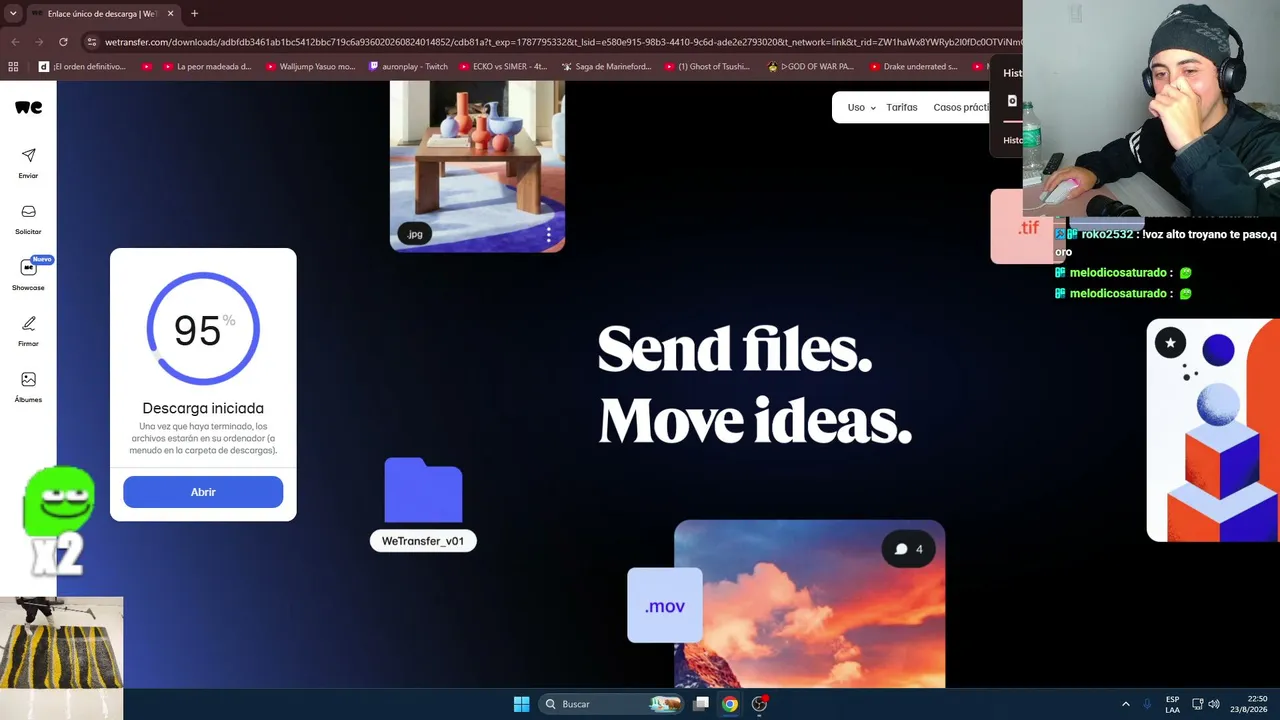The height and width of the screenshot is (720, 1280).
Task: Open the Álbumes section in sidebar
Action: [x=28, y=387]
